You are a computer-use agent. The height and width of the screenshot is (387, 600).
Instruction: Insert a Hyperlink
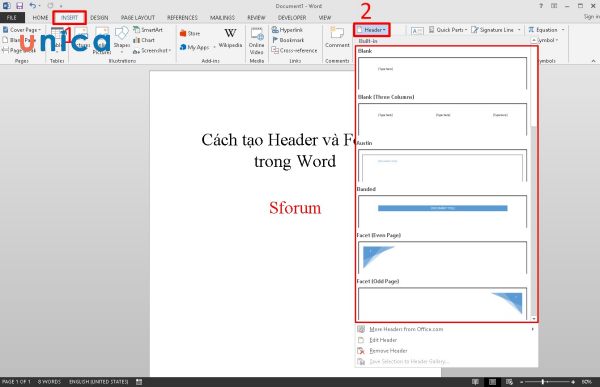point(287,29)
